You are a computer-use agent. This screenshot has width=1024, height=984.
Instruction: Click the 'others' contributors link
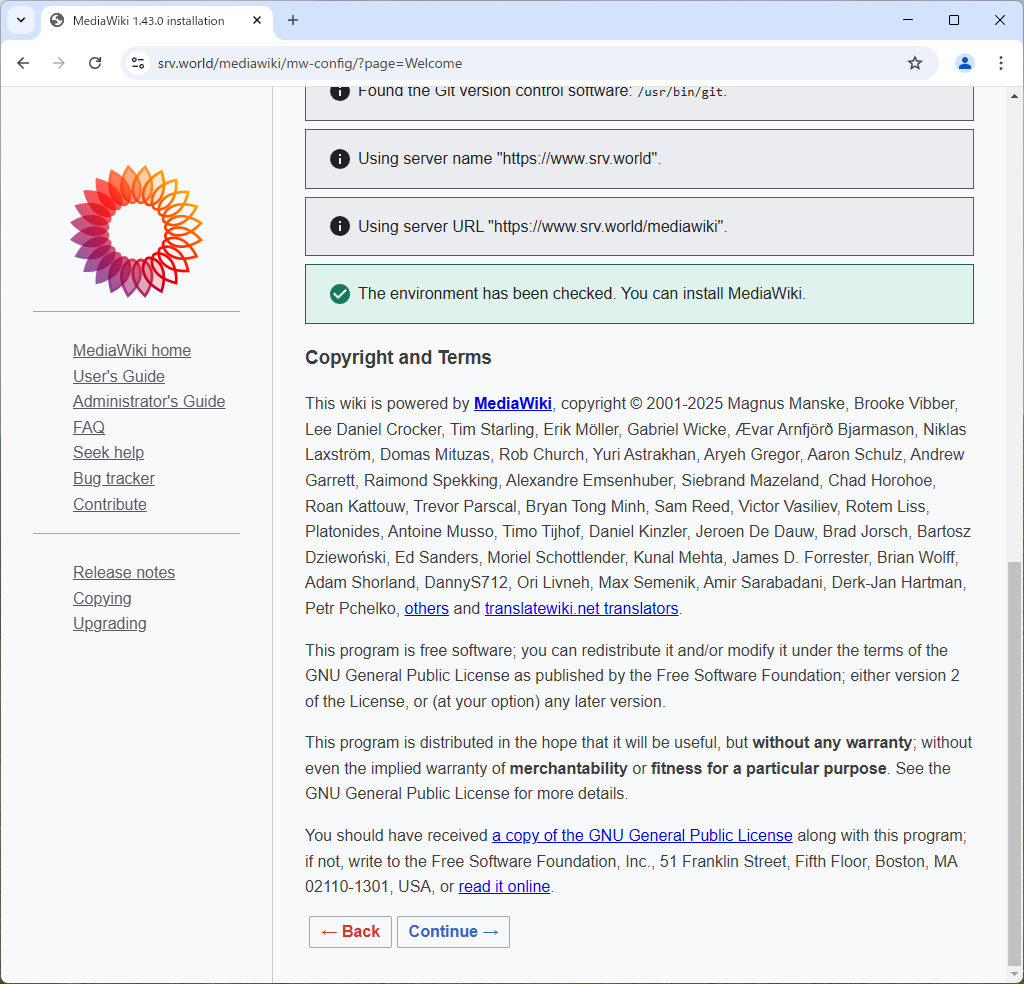coord(426,609)
